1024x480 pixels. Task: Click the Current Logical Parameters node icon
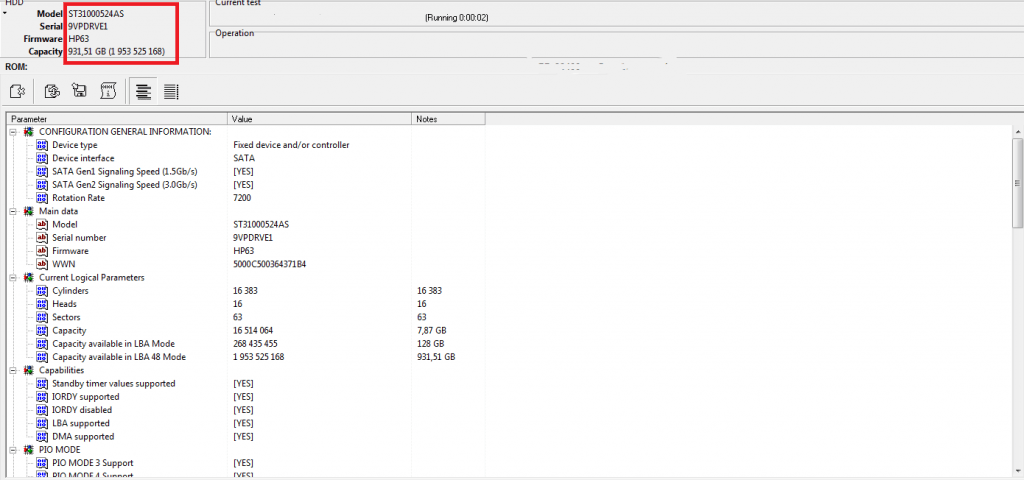coord(29,278)
